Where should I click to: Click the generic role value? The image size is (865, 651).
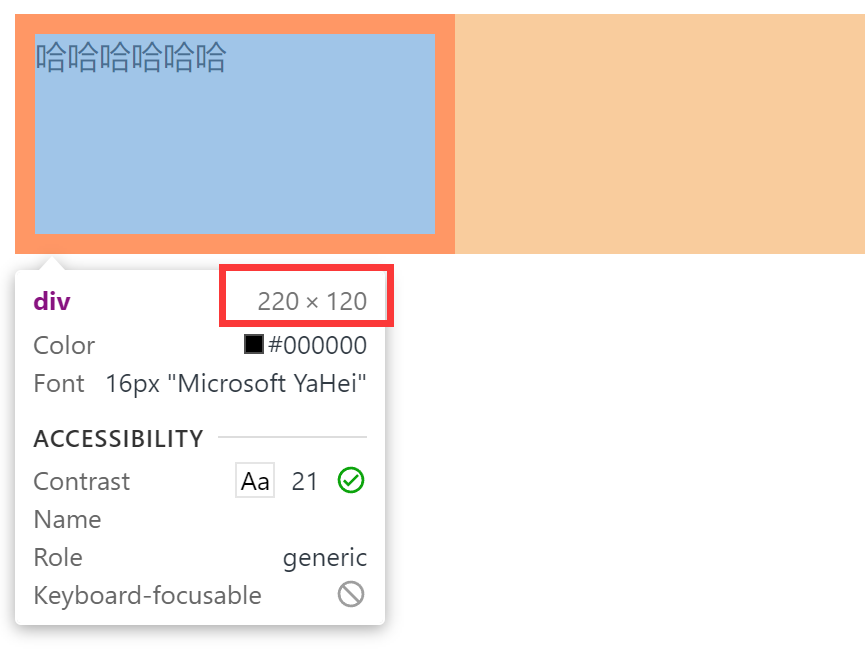pyautogui.click(x=325, y=557)
